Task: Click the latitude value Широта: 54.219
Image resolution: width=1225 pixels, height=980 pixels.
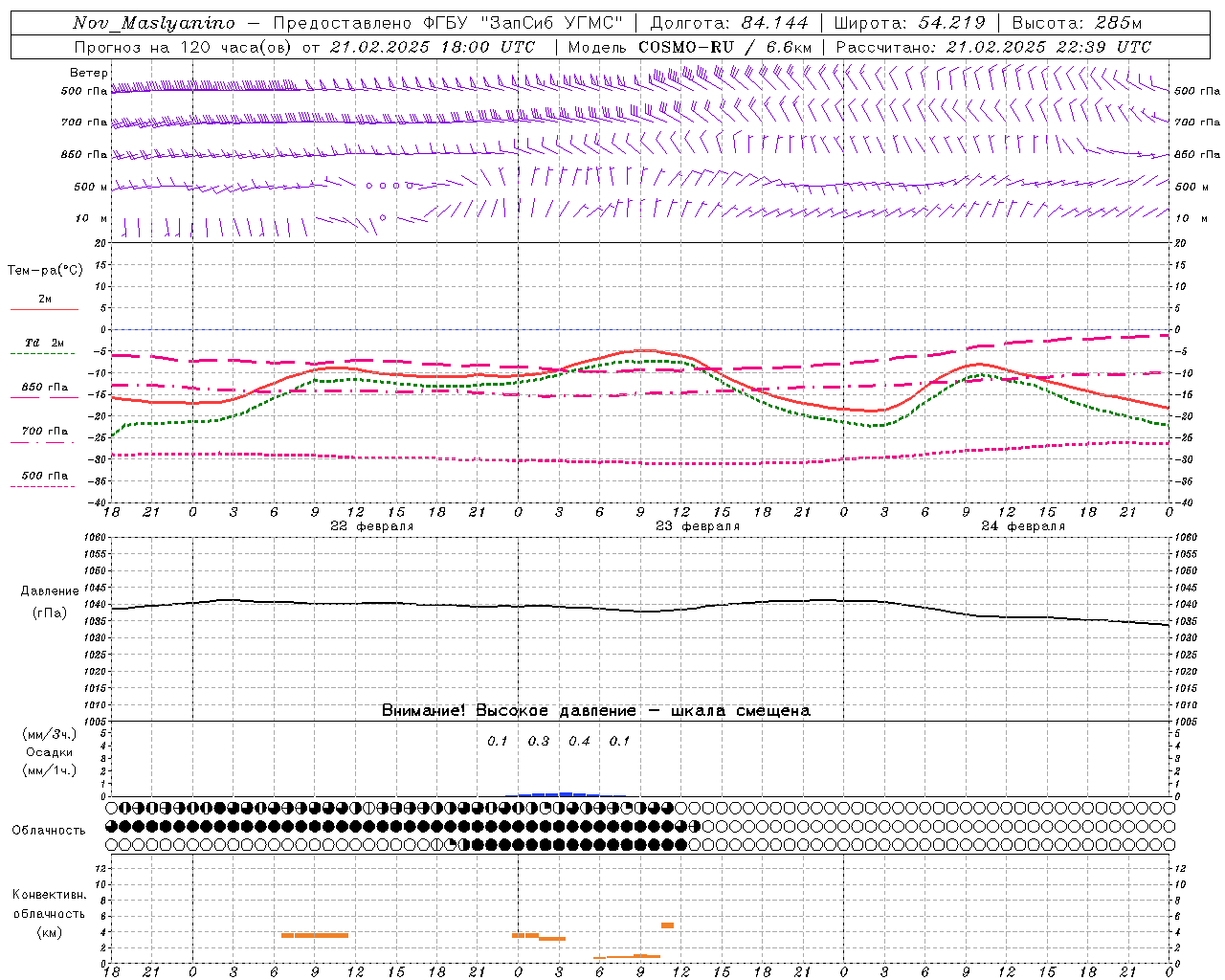Action: (910, 23)
